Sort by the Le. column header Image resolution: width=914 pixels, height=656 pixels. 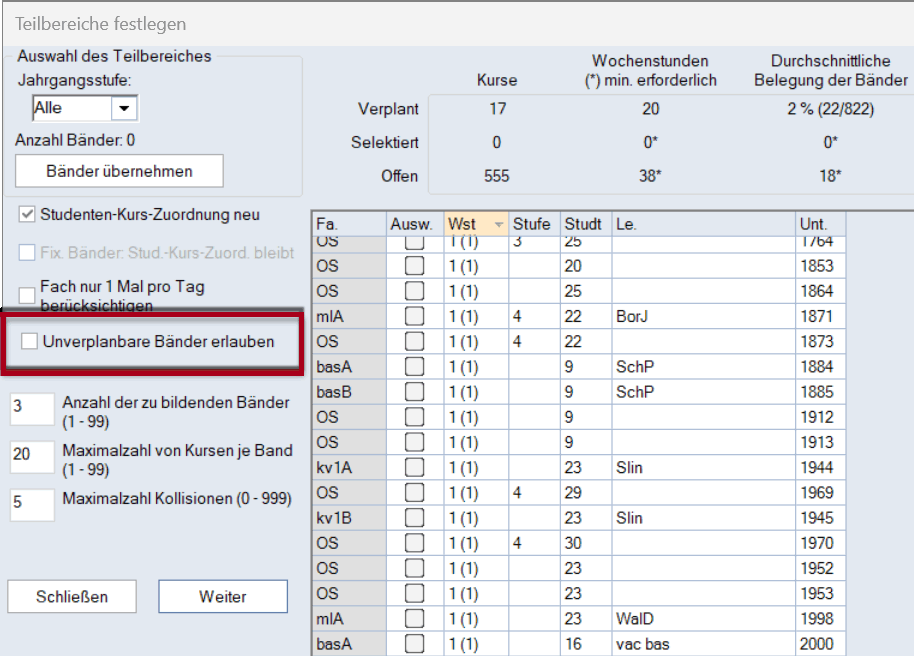704,224
